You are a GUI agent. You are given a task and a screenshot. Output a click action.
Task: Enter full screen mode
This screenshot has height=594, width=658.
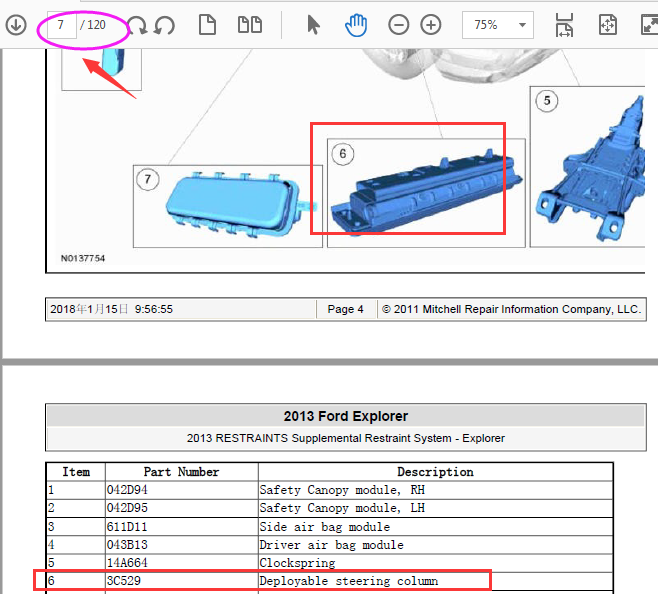click(650, 25)
